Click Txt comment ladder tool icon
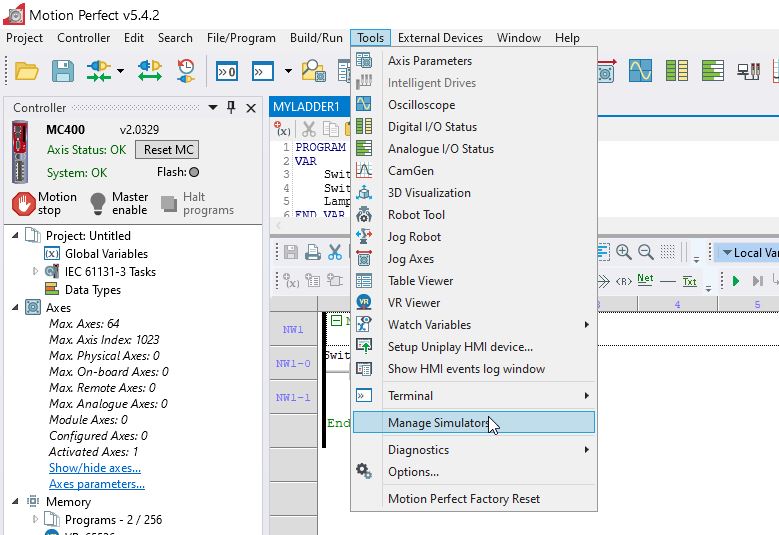 (x=690, y=282)
